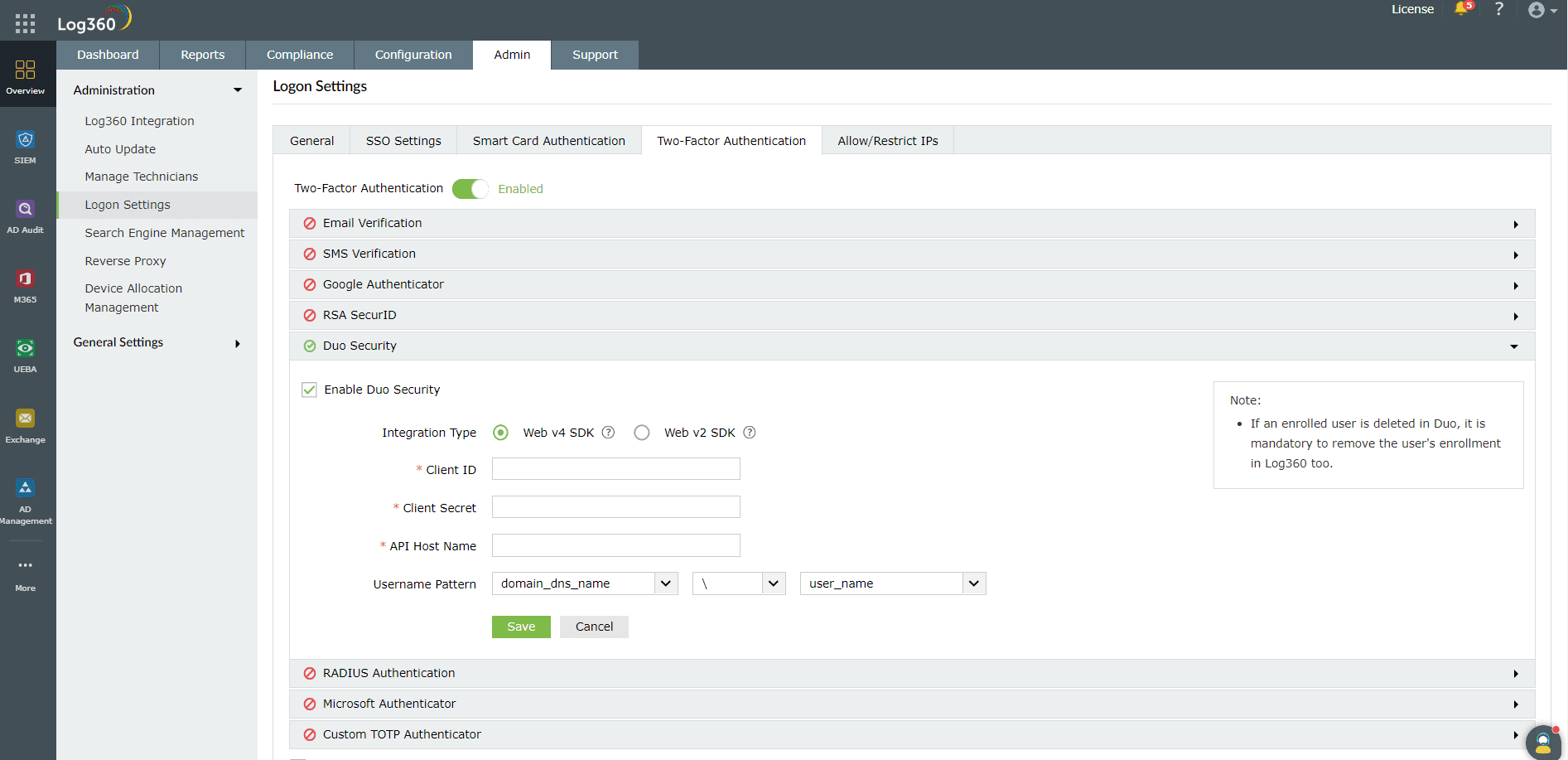Click RADIUS Authentication disabled status icon
1568x760 pixels.
point(310,674)
